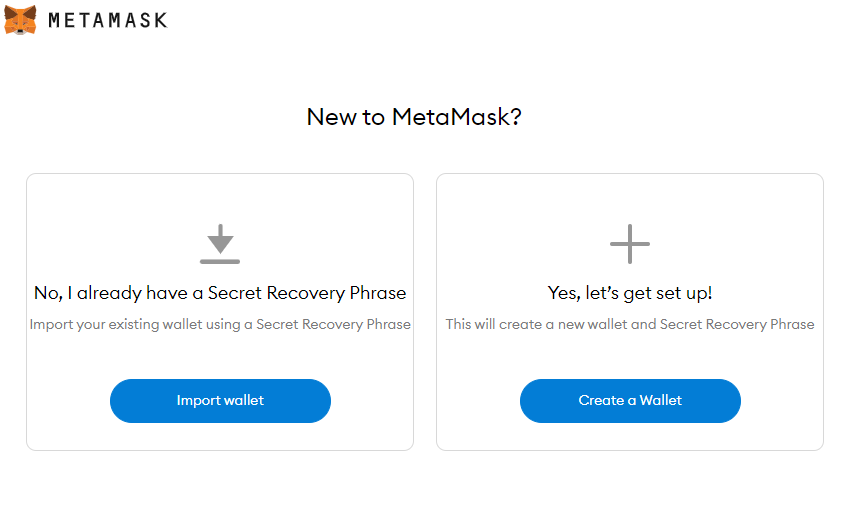Import an existing wallet with the Import wallet button

click(x=220, y=401)
